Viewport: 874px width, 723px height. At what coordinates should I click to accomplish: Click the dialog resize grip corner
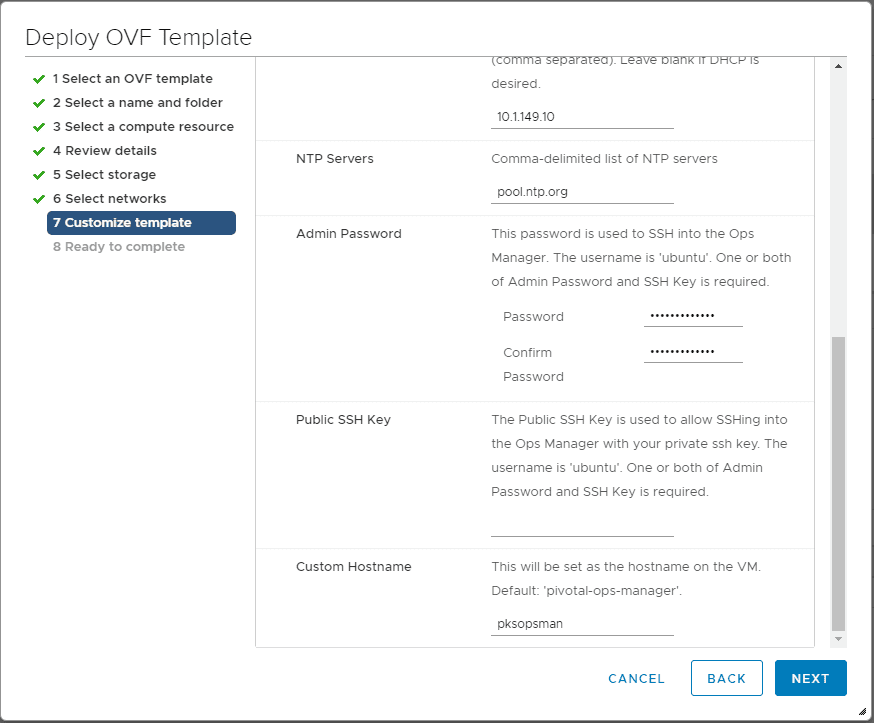tap(862, 711)
